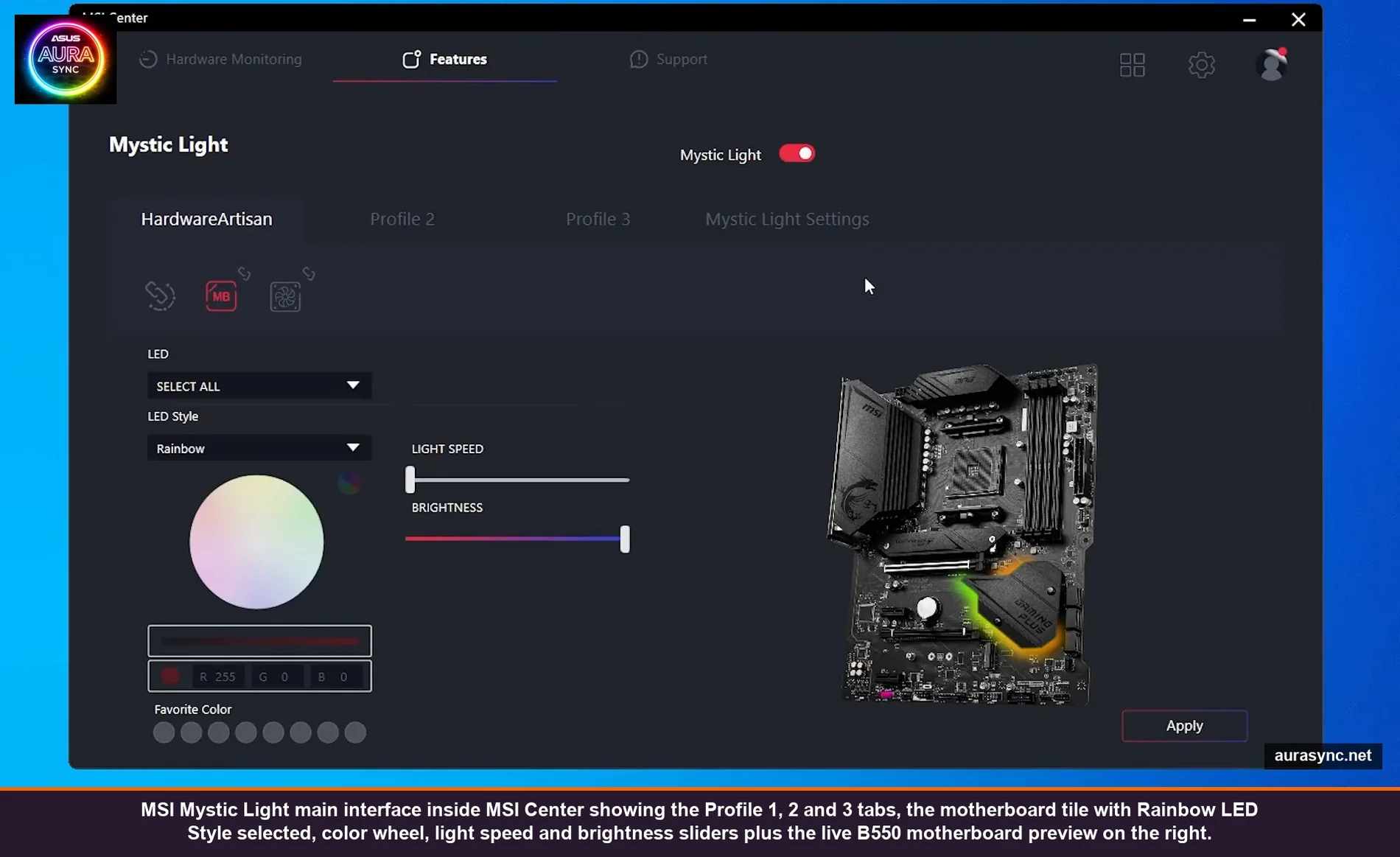Open the LED Style Rainbow dropdown
This screenshot has height=857, width=1400.
click(259, 447)
